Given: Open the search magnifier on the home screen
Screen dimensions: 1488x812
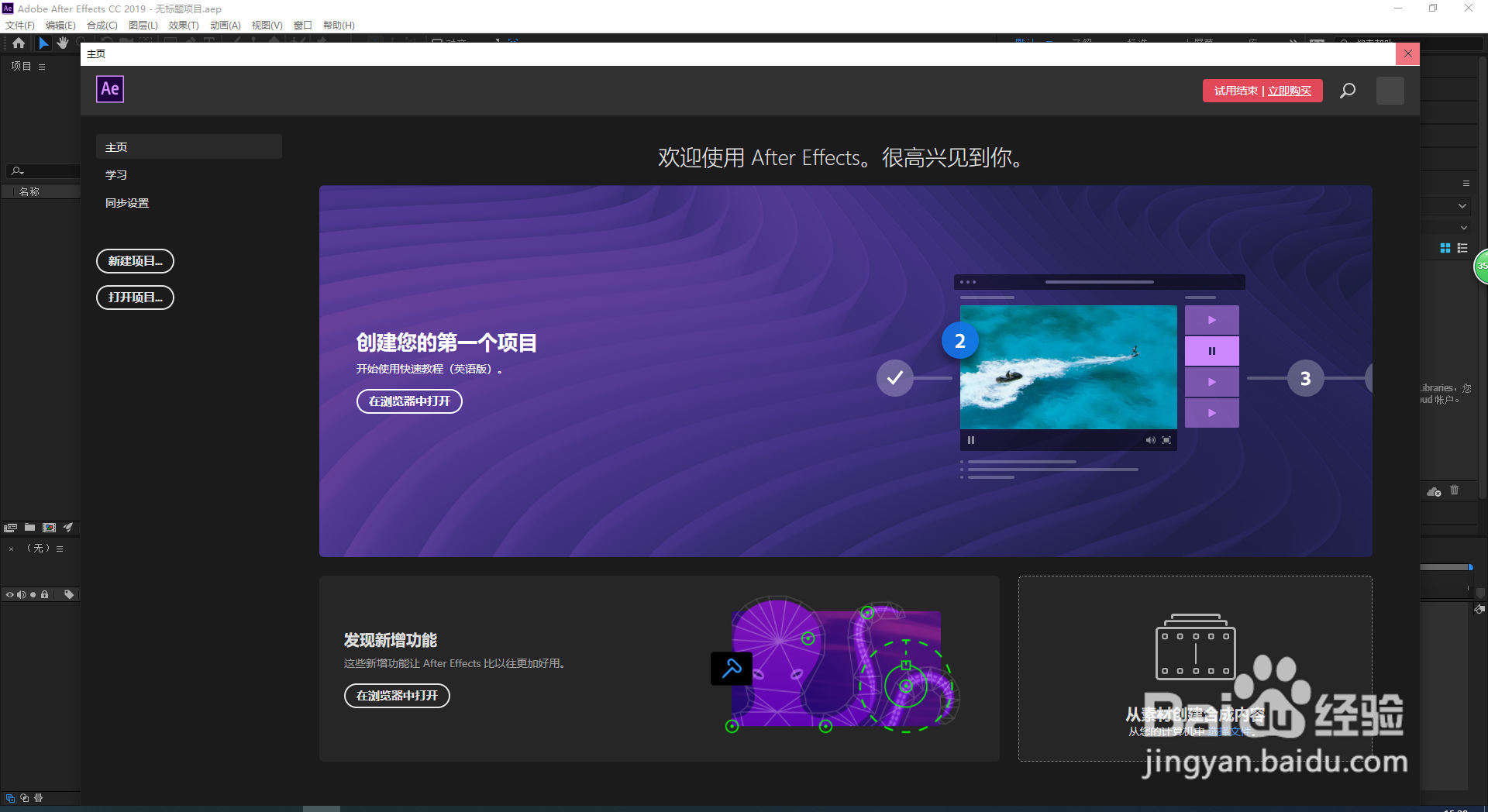Looking at the screenshot, I should [x=1348, y=91].
